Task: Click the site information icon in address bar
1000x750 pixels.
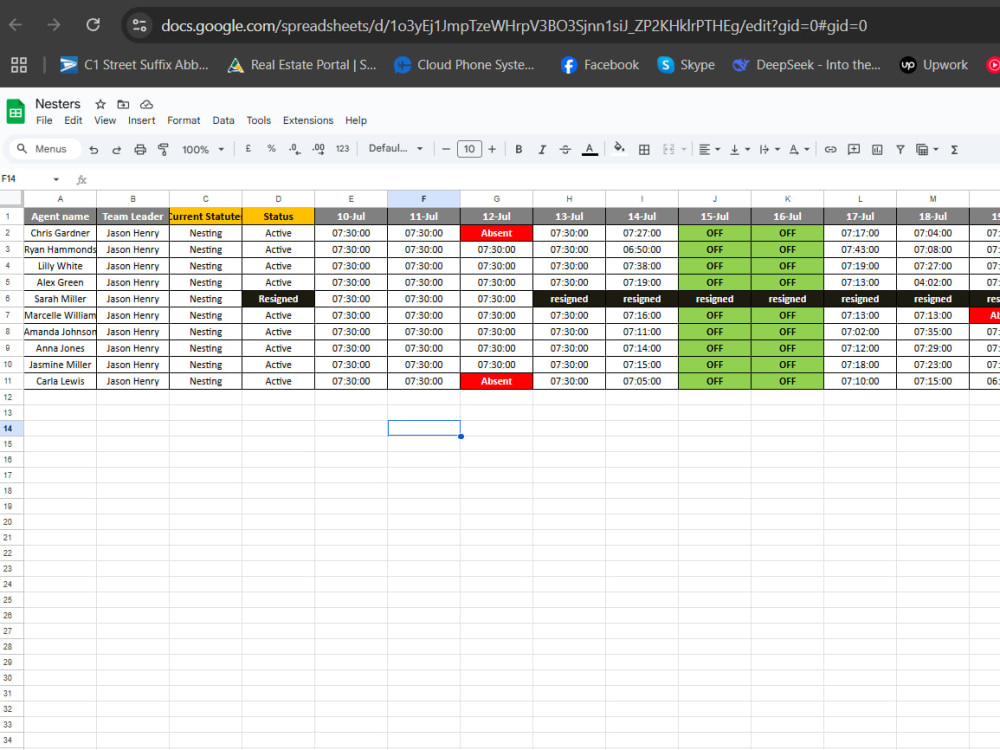Action: point(139,25)
